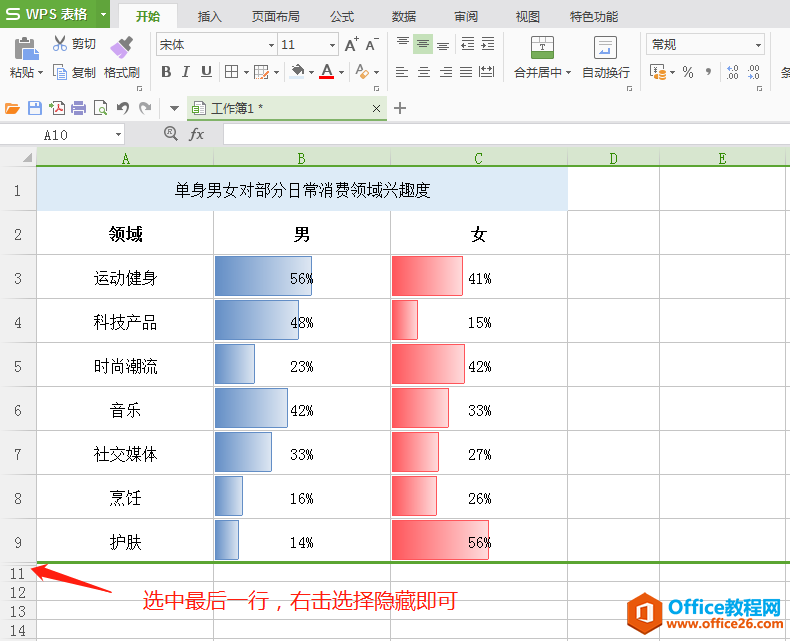Click the Paste (粘贴) icon
This screenshot has width=790, height=641.
click(26, 49)
